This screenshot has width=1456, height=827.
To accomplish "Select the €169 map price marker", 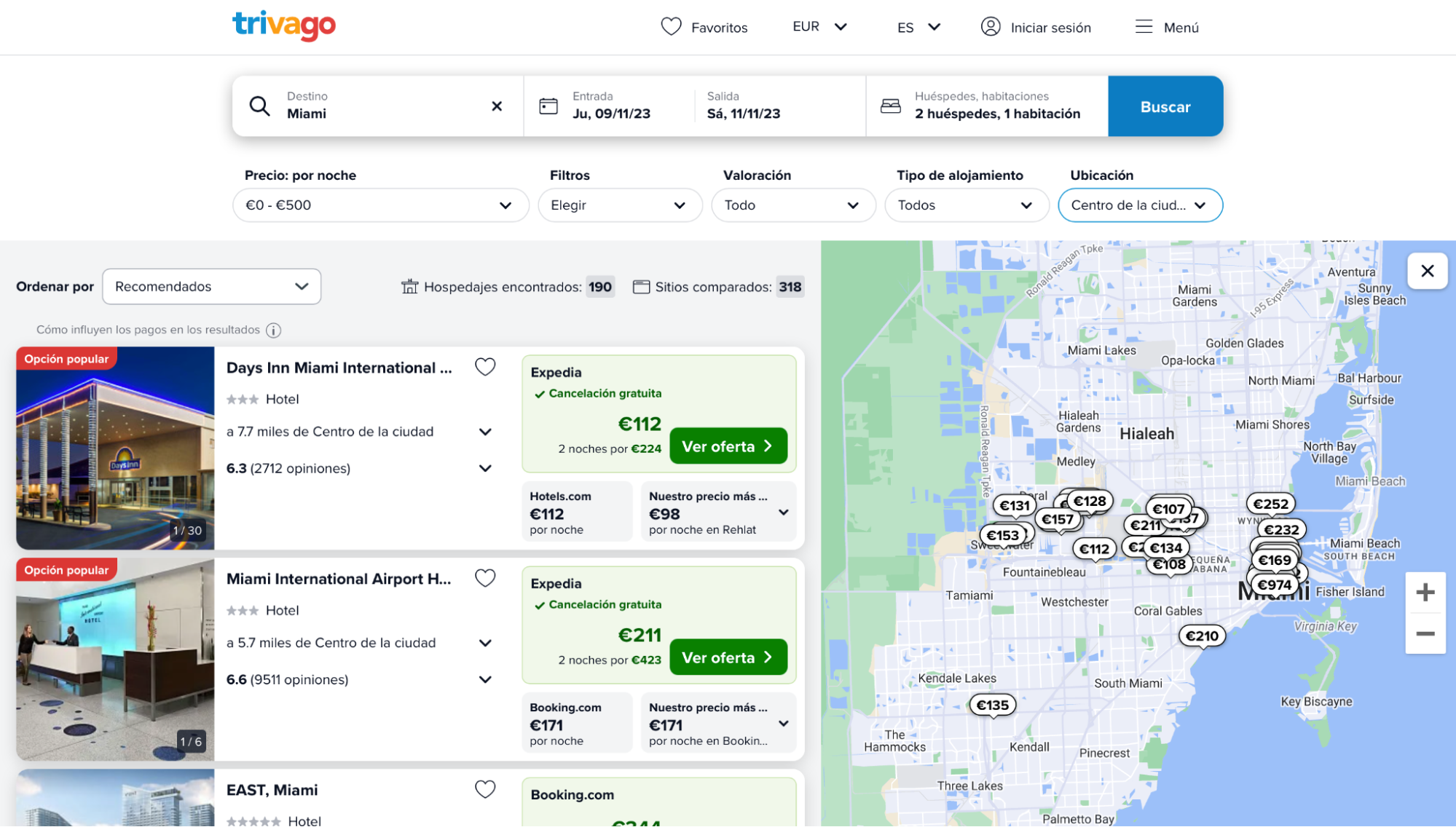I will click(x=1275, y=561).
